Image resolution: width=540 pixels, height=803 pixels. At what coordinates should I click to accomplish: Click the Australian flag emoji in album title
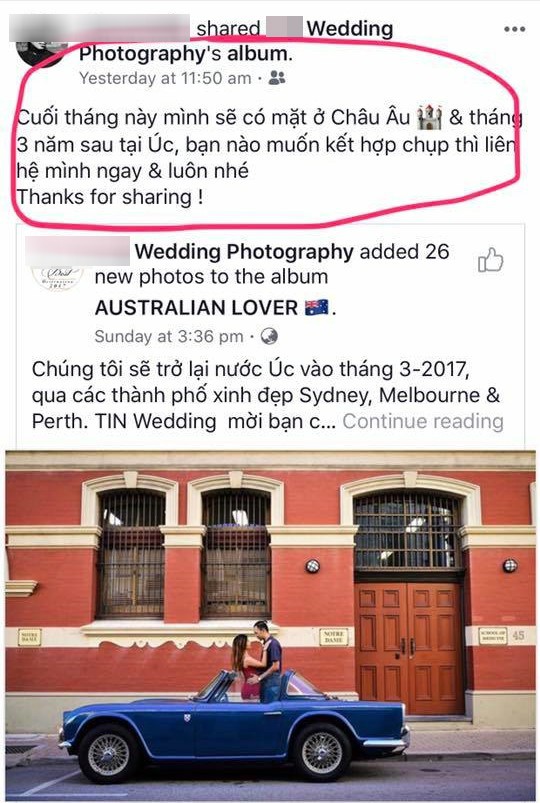(x=317, y=307)
